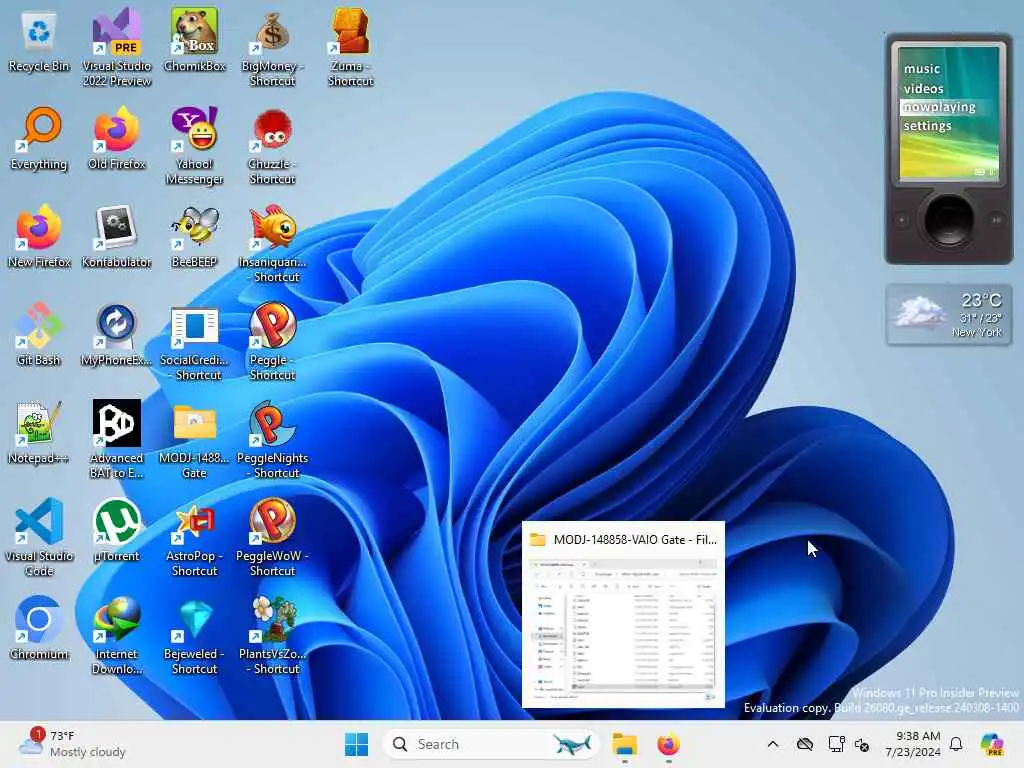
Task: Click the taskbar Search box
Action: point(490,744)
